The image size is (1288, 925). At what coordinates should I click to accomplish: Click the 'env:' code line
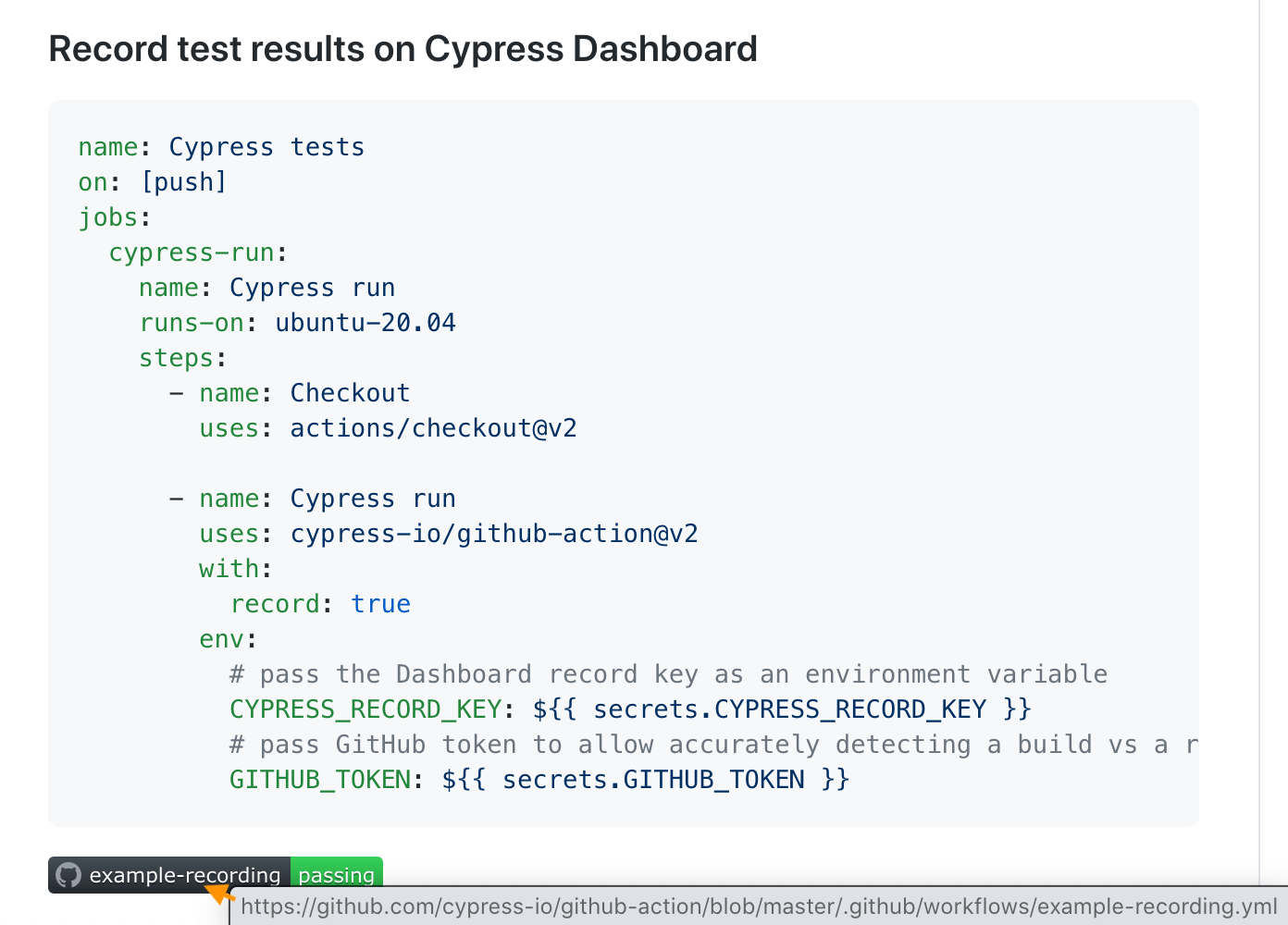tap(229, 639)
